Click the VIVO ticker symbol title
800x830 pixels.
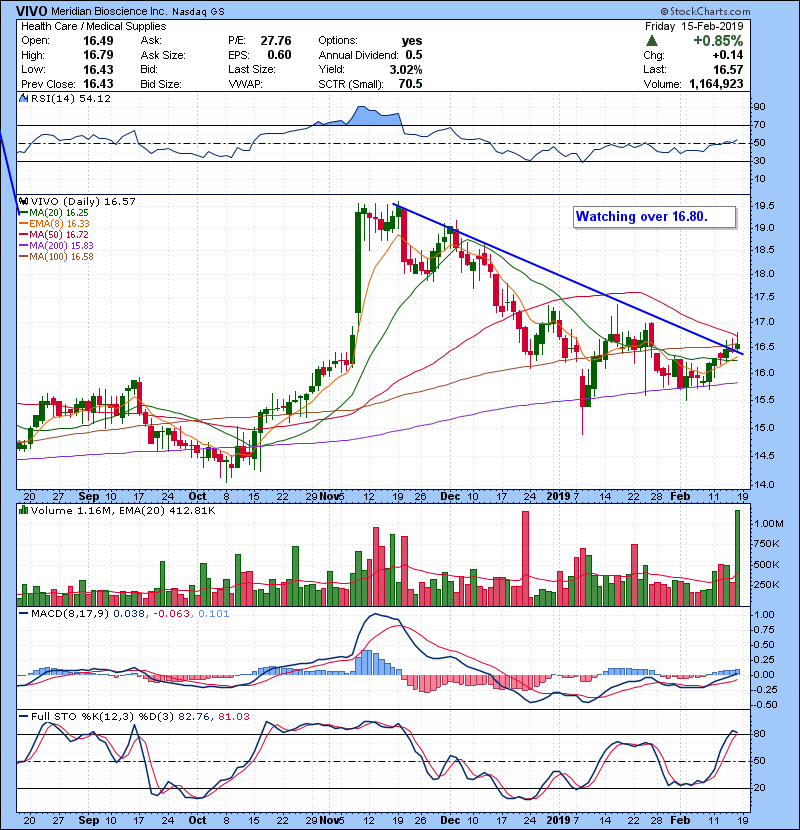(x=32, y=11)
